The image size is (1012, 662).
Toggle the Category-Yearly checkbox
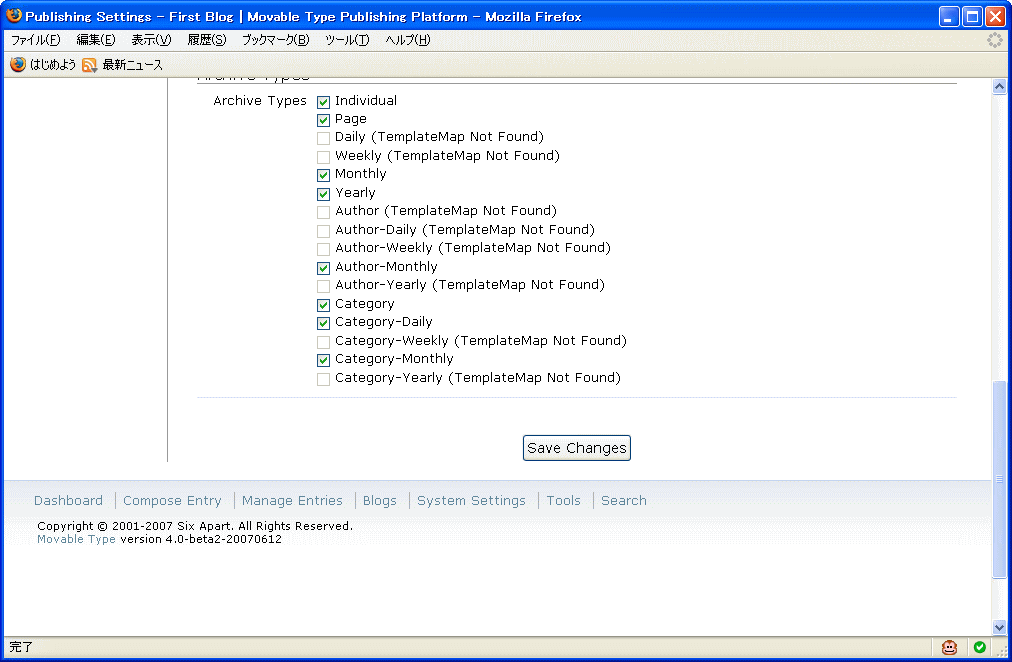coord(323,379)
